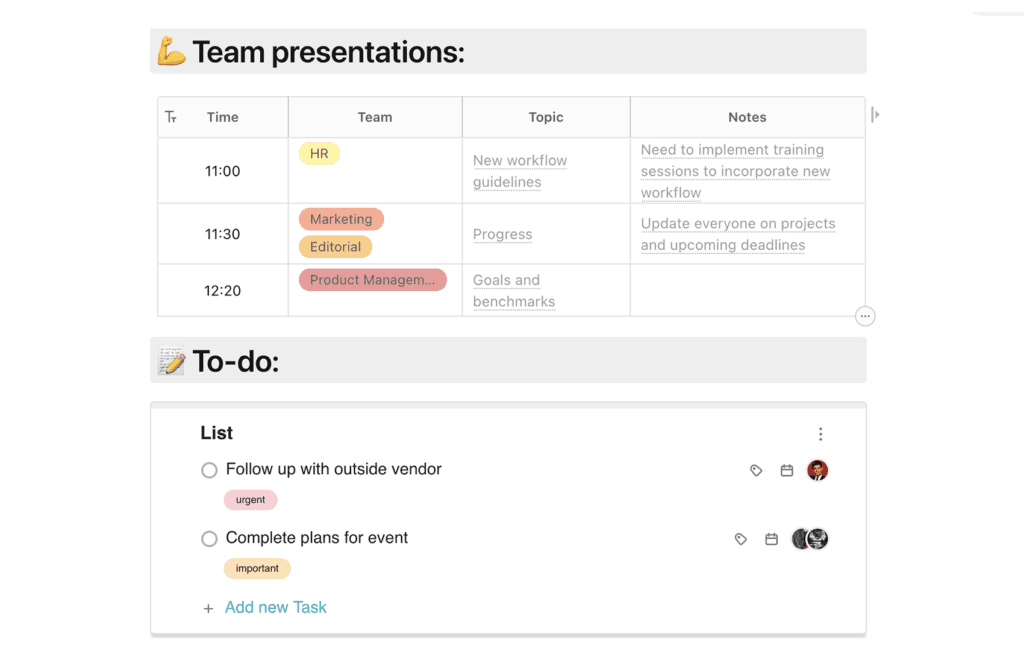The width and height of the screenshot is (1024, 663).
Task: Click the Add new Task link
Action: [x=275, y=607]
